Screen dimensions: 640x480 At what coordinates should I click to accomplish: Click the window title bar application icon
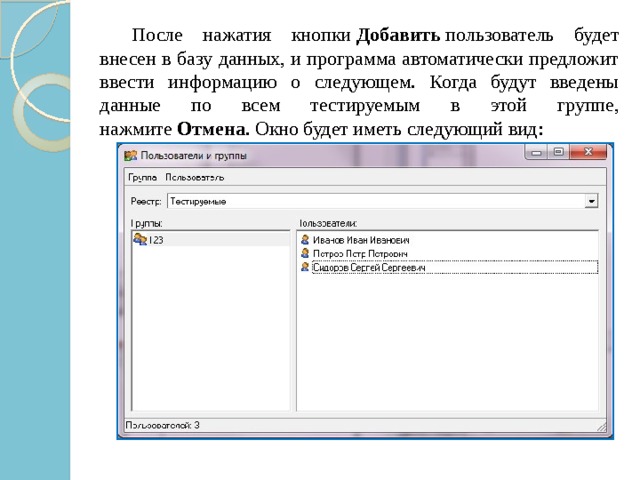[131, 155]
